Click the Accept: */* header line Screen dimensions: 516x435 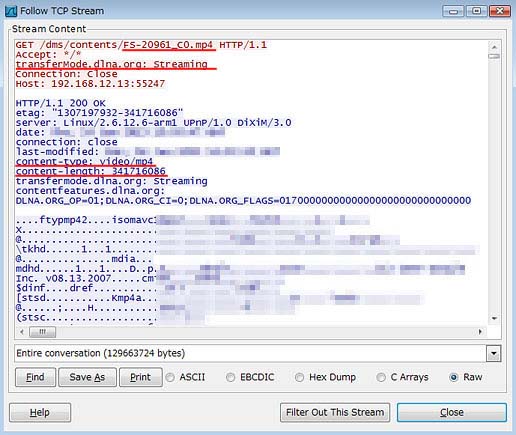click(x=48, y=54)
